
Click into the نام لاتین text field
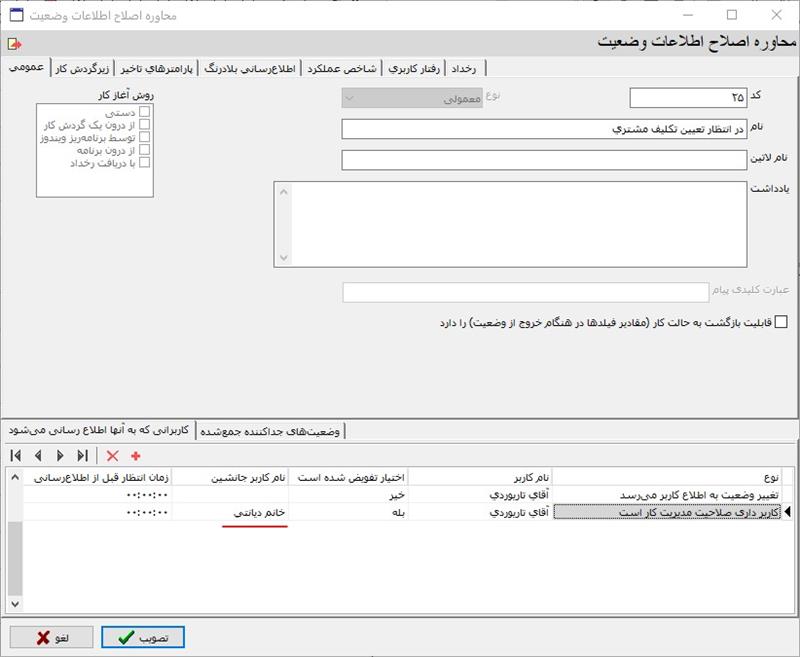tap(543, 160)
